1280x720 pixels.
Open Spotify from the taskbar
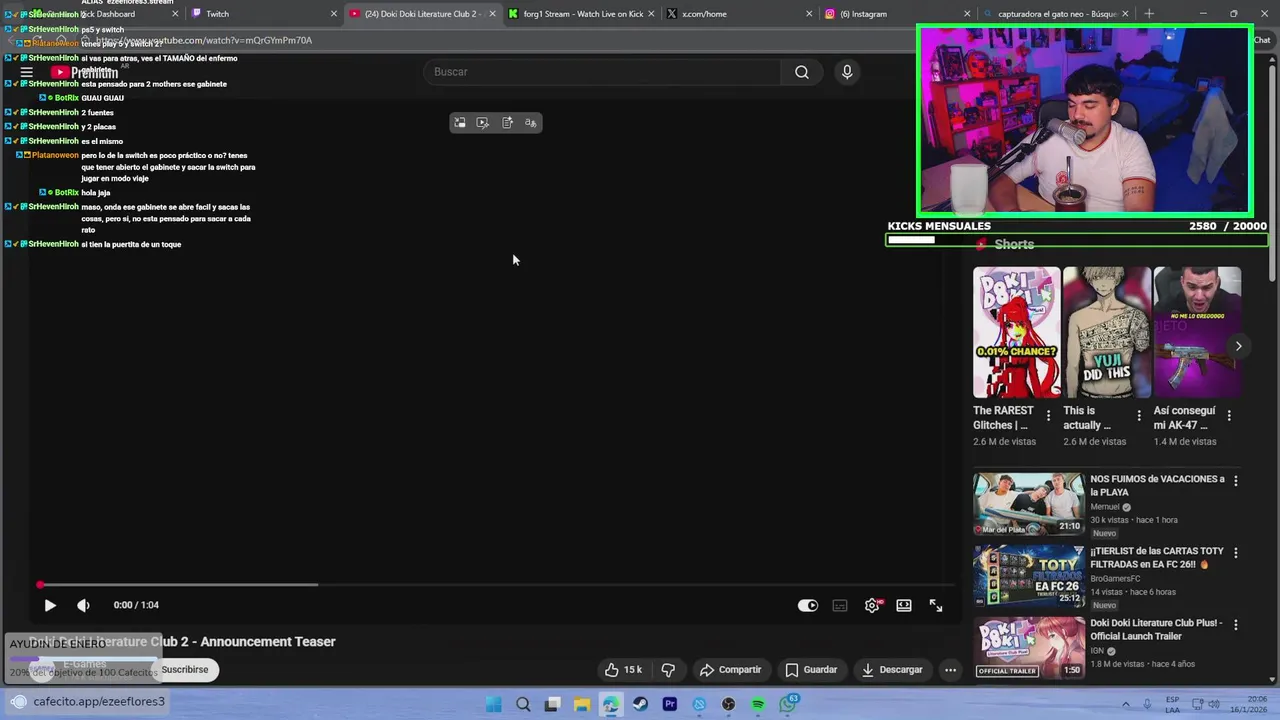[758, 704]
